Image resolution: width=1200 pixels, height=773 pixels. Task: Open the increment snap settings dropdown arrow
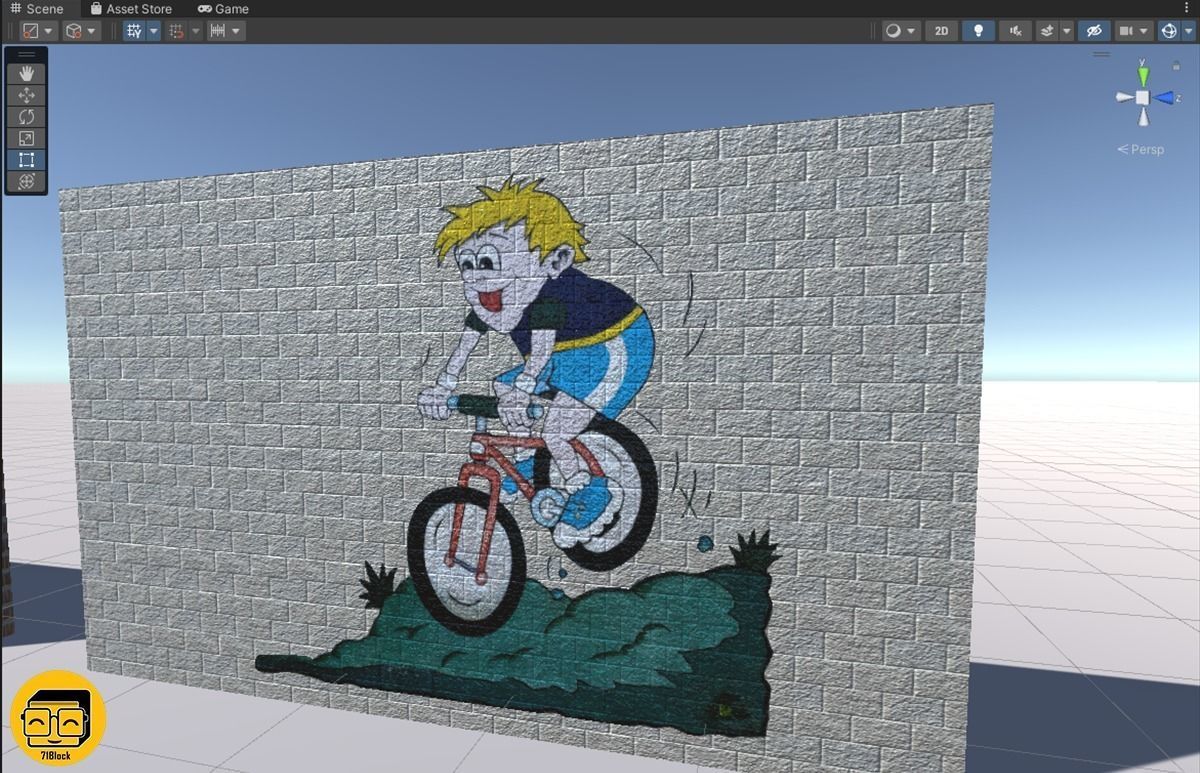[236, 31]
